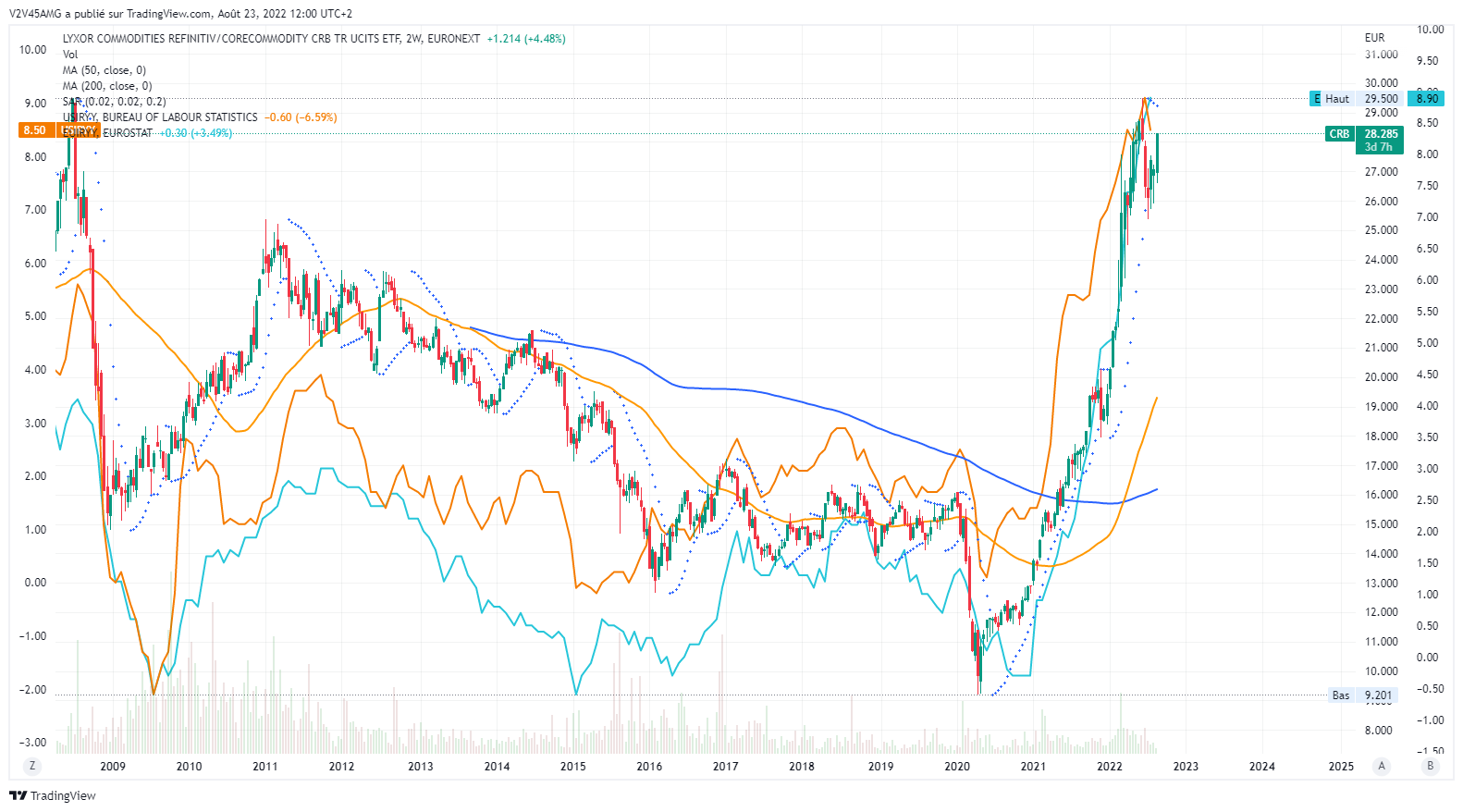The height and width of the screenshot is (812, 1463).
Task: Select the LYXOR COMMODITIES symbol title
Action: (x=271, y=39)
